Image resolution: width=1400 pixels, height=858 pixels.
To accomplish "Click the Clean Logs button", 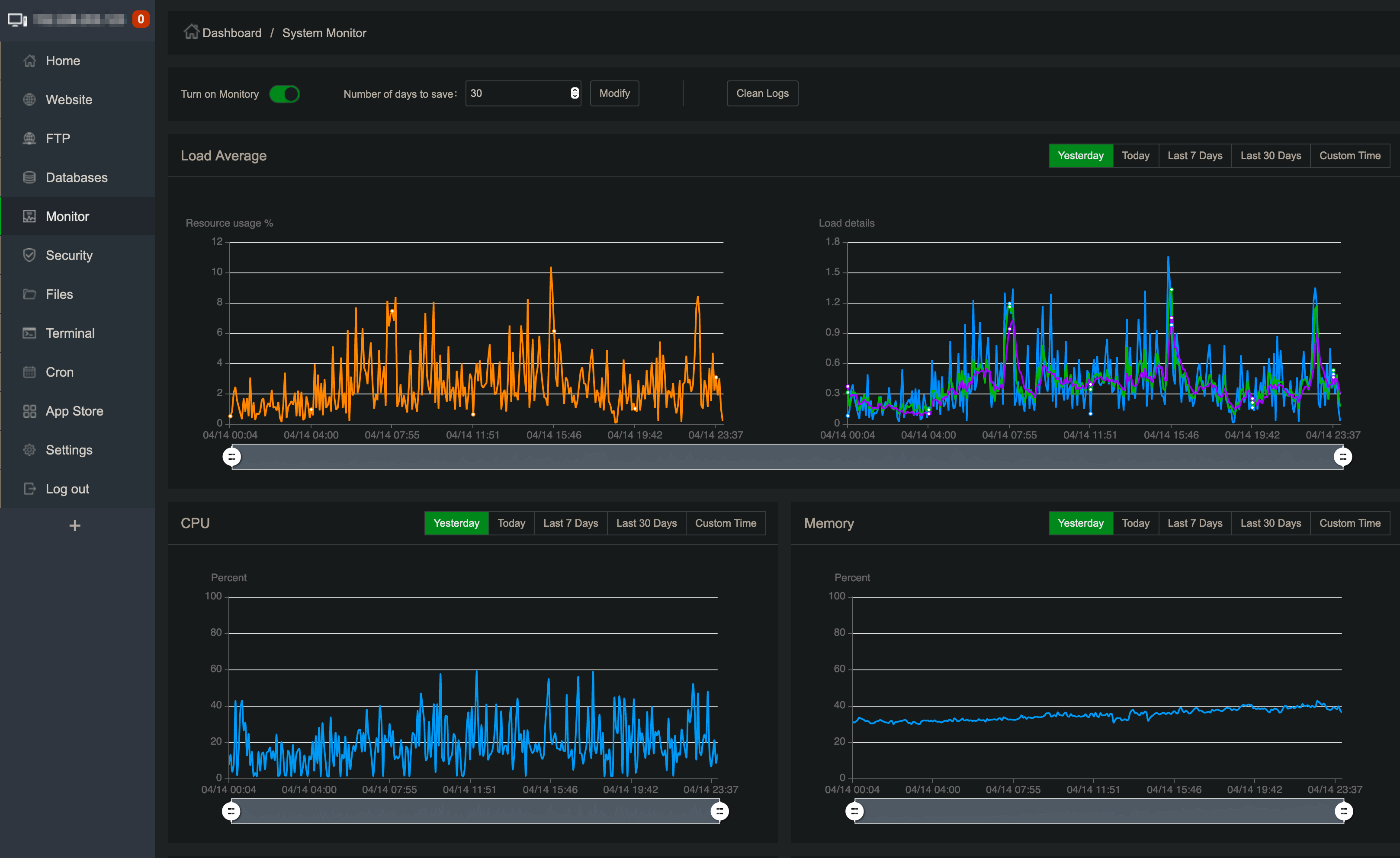I will point(762,93).
